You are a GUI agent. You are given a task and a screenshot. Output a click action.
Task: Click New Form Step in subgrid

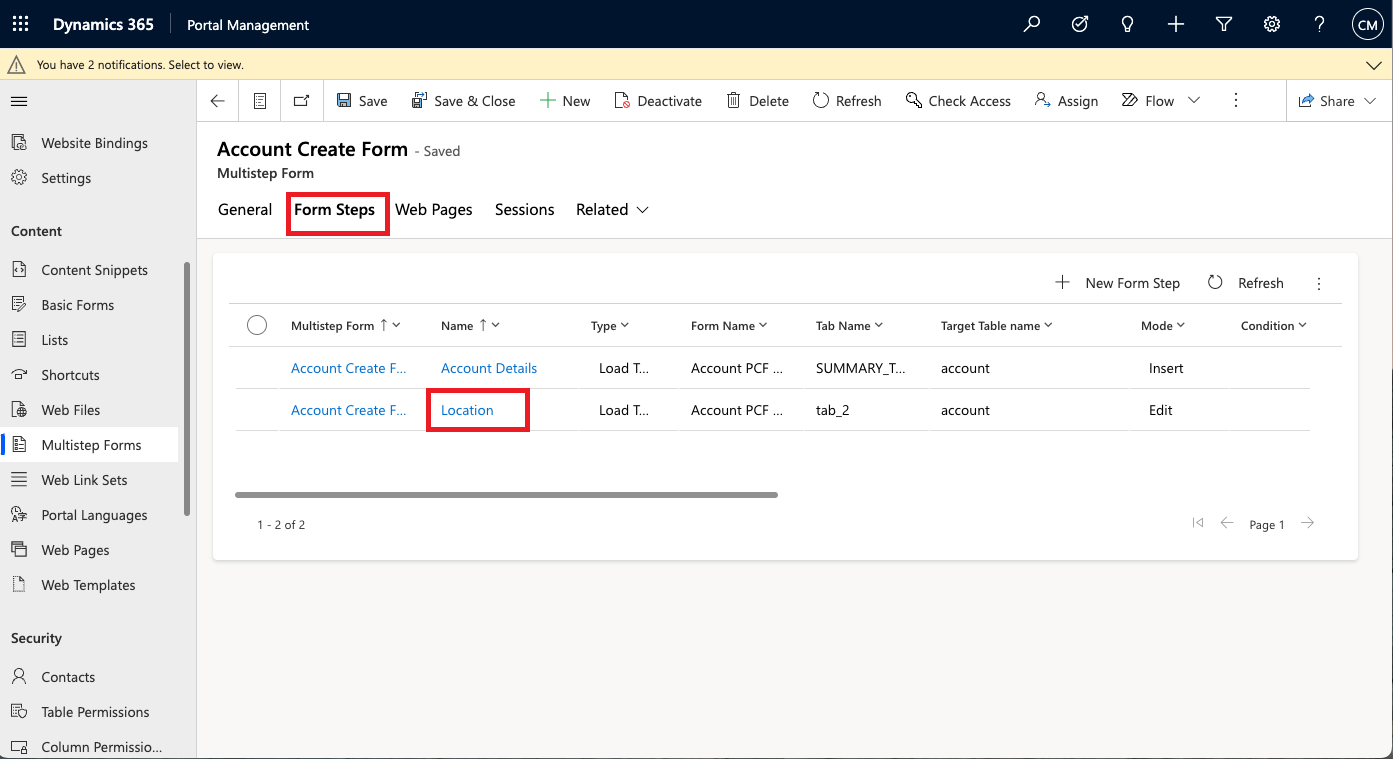(1118, 283)
